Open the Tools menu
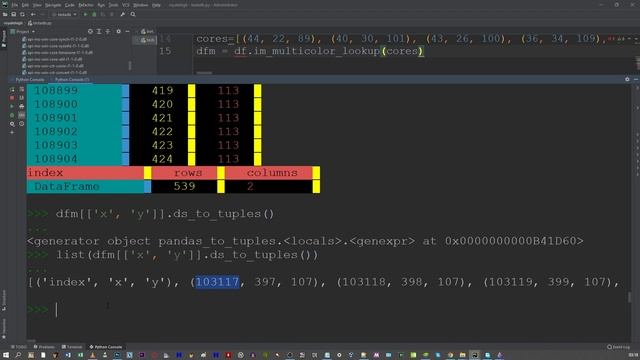Image resolution: width=640 pixels, height=360 pixels. tap(113, 5)
